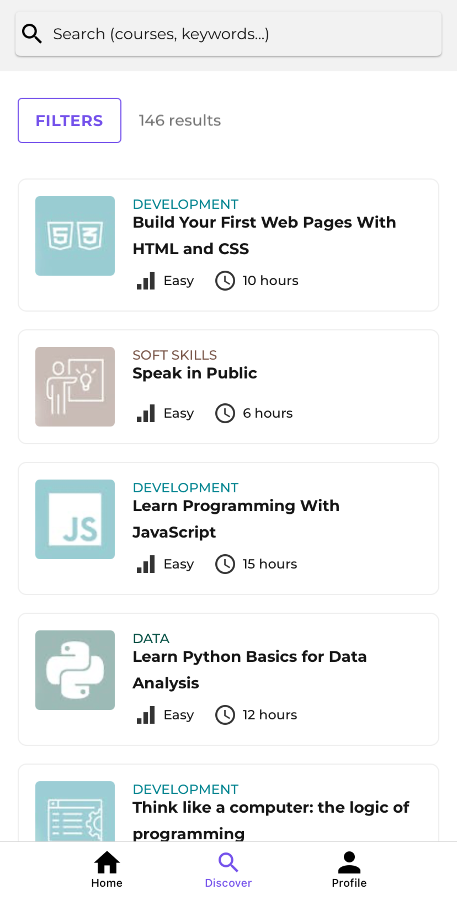
Task: Open Think like a computer course title
Action: click(271, 820)
